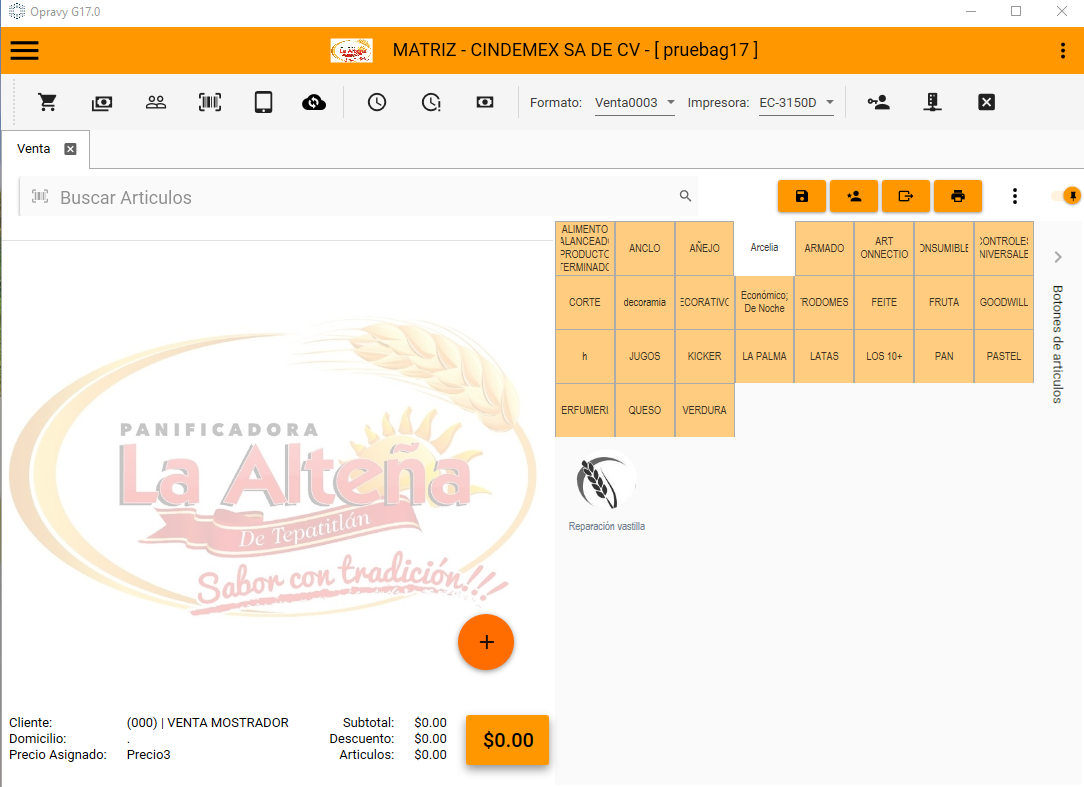Click the cash payment toolbar icon
The image size is (1084, 787).
pyautogui.click(x=102, y=102)
